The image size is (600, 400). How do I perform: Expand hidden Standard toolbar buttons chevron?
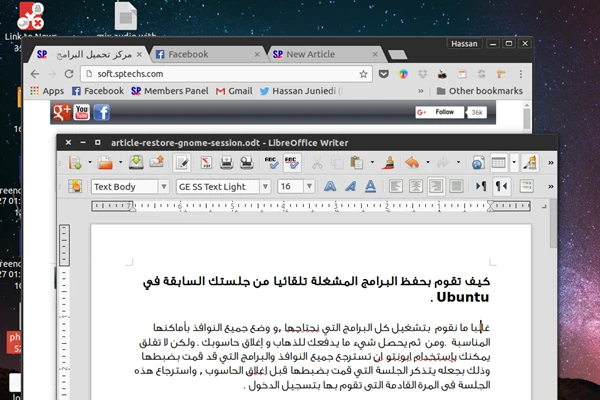click(551, 163)
